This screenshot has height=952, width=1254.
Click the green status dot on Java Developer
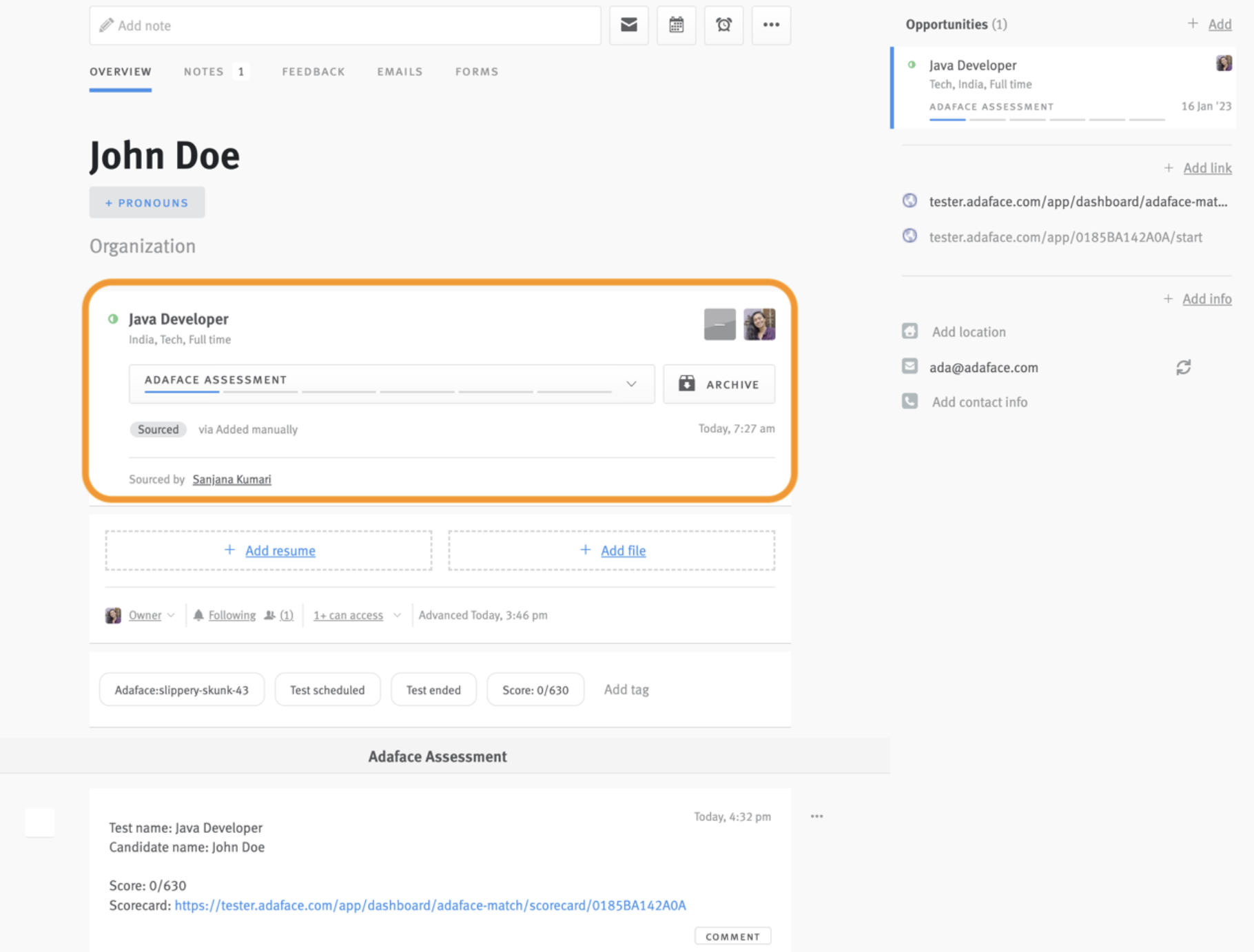pos(114,318)
